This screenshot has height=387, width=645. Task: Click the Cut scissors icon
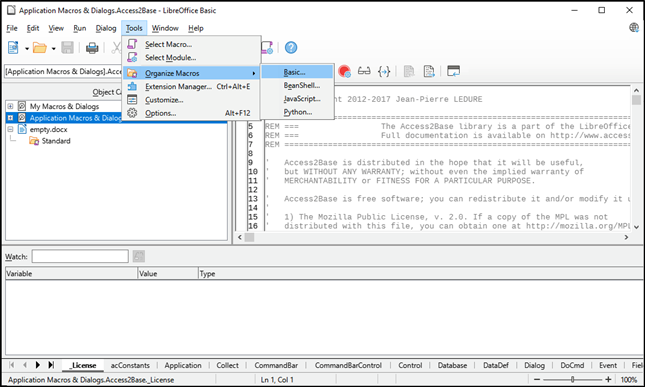pyautogui.click(x=116, y=48)
